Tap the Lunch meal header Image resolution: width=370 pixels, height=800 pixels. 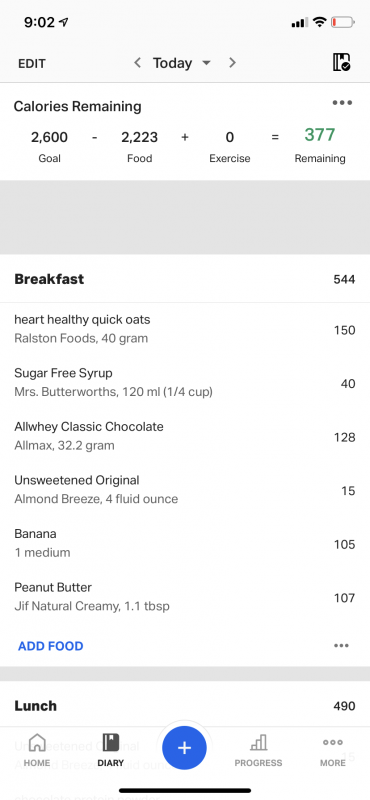[x=185, y=706]
